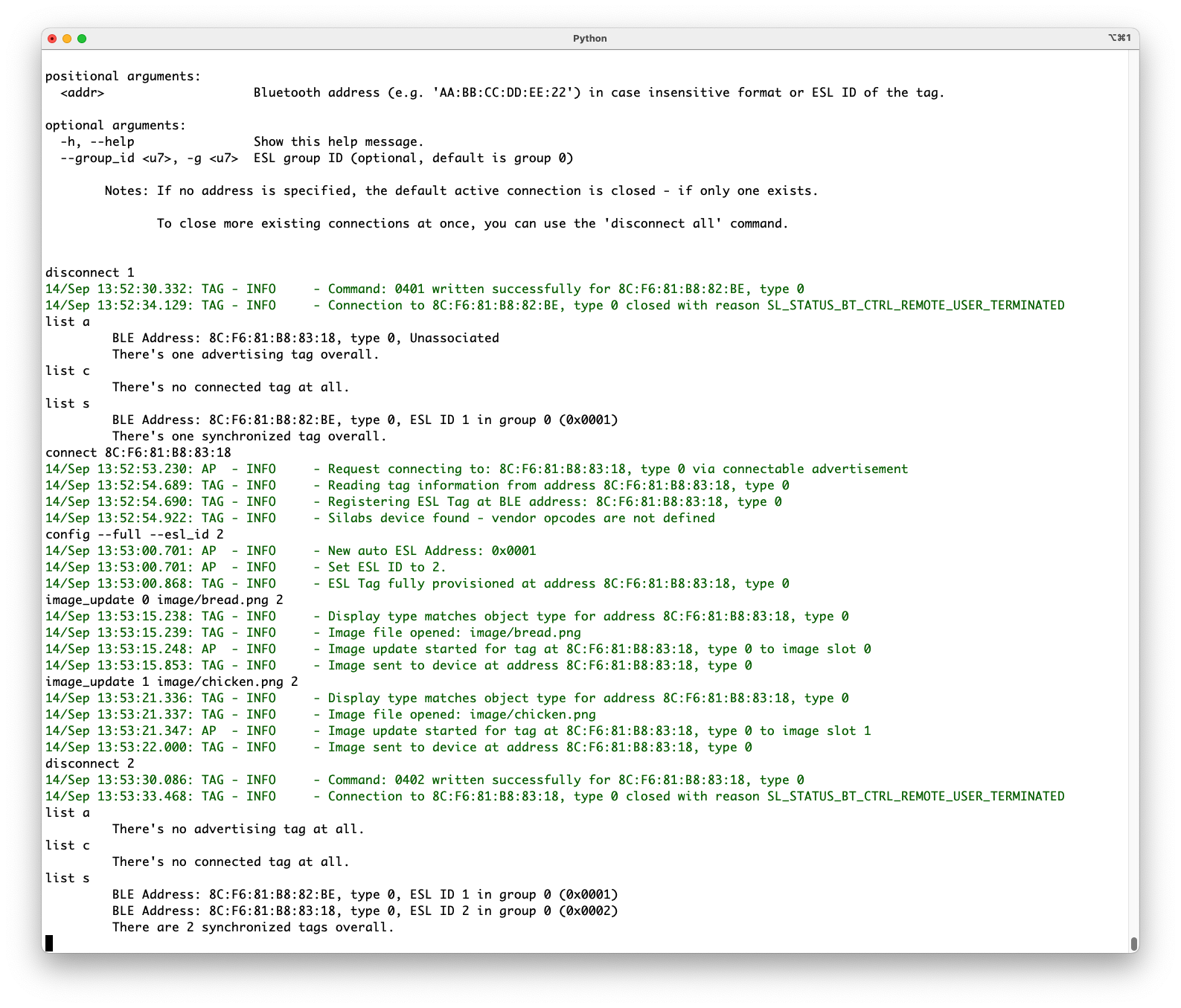Screen dimensions: 1181x1008
Task: Click the 'disconnect all' notes line
Action: click(473, 223)
